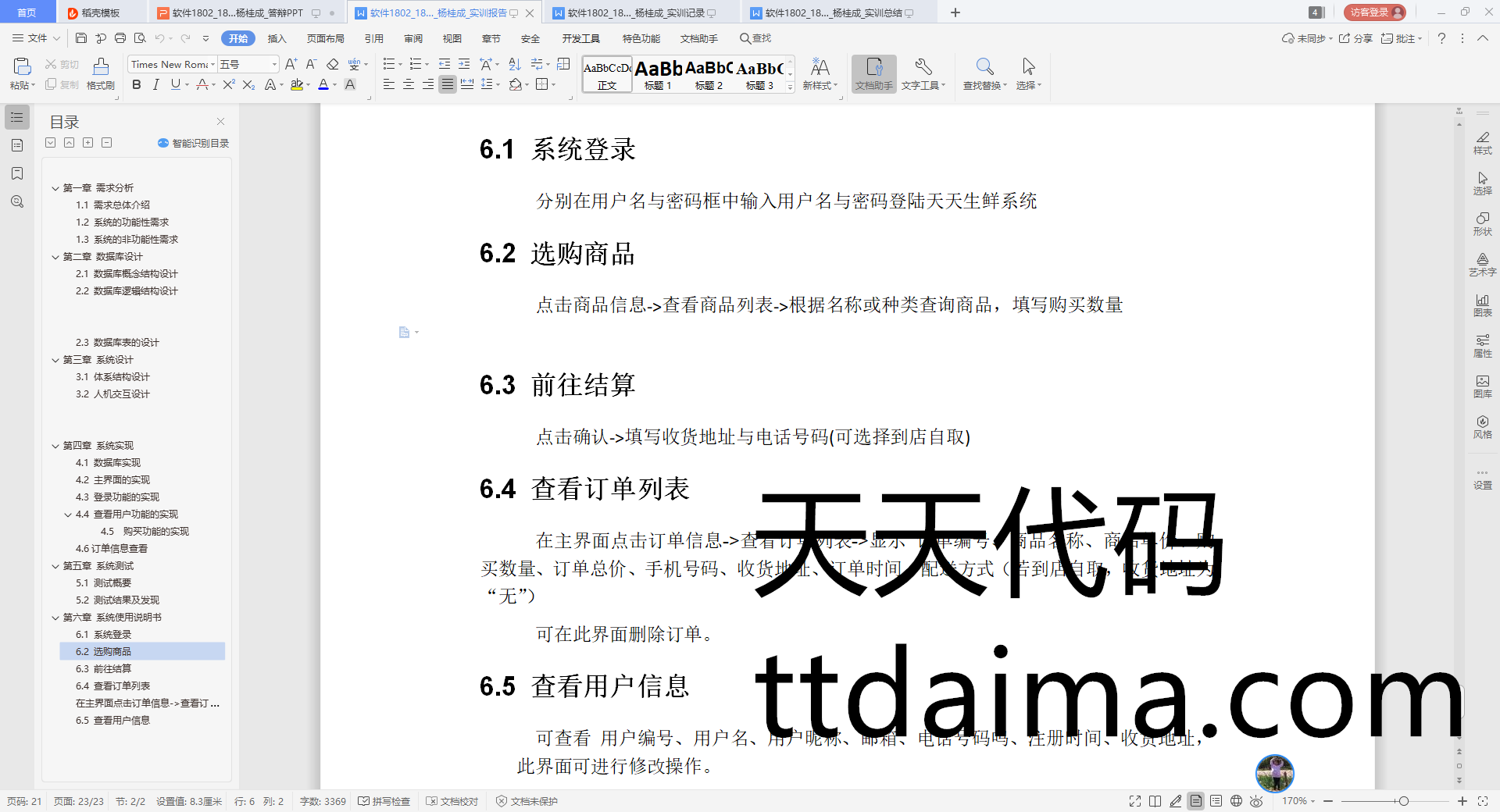Open the 170% zoom level dropdown
Viewport: 1500px width, 812px height.
pyautogui.click(x=1298, y=801)
